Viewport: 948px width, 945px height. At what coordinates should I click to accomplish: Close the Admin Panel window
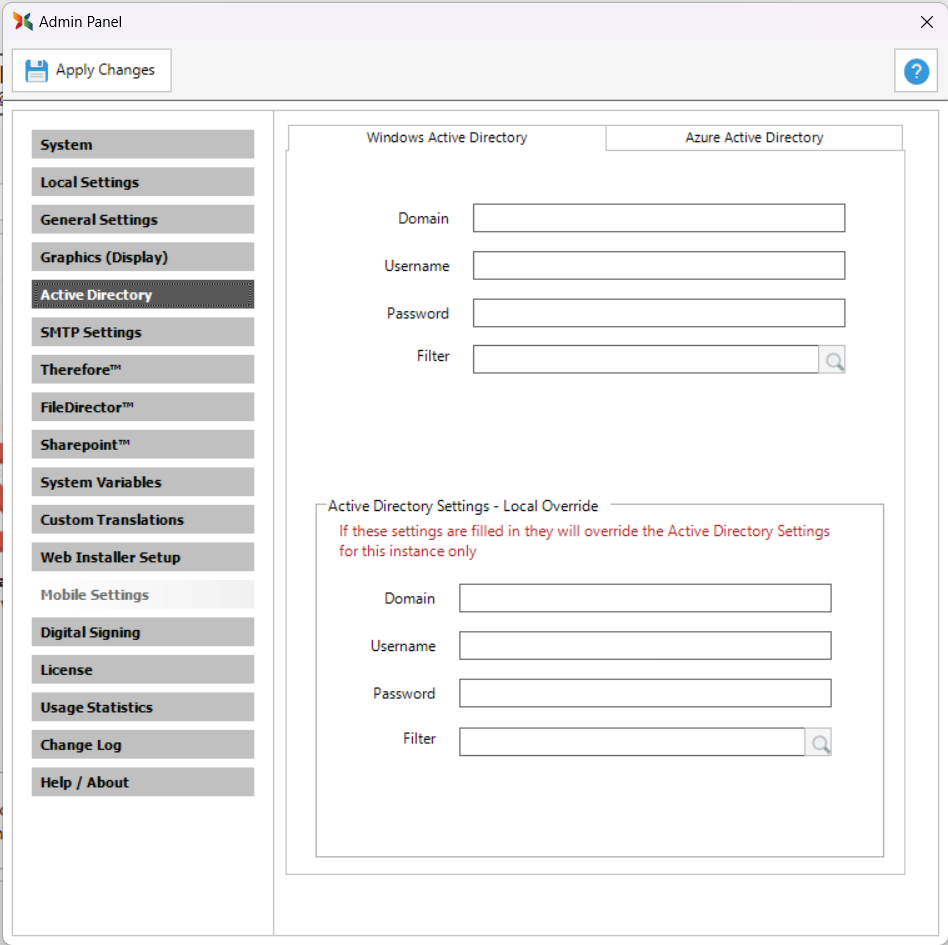tap(926, 21)
